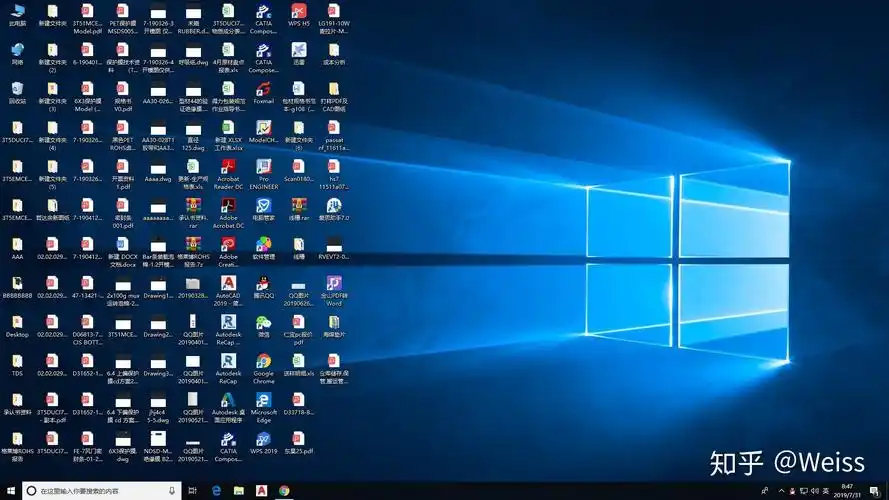This screenshot has width=889, height=500.
Task: Select the 回收站 Recycle Bin icon
Action: [x=17, y=88]
